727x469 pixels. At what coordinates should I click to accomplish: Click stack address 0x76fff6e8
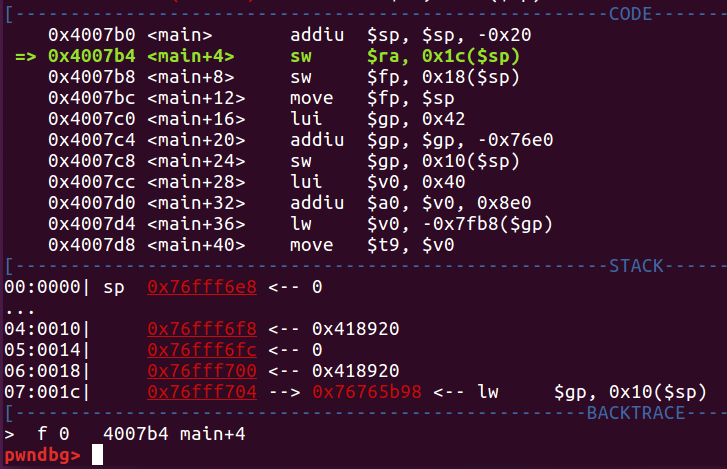tap(202, 287)
